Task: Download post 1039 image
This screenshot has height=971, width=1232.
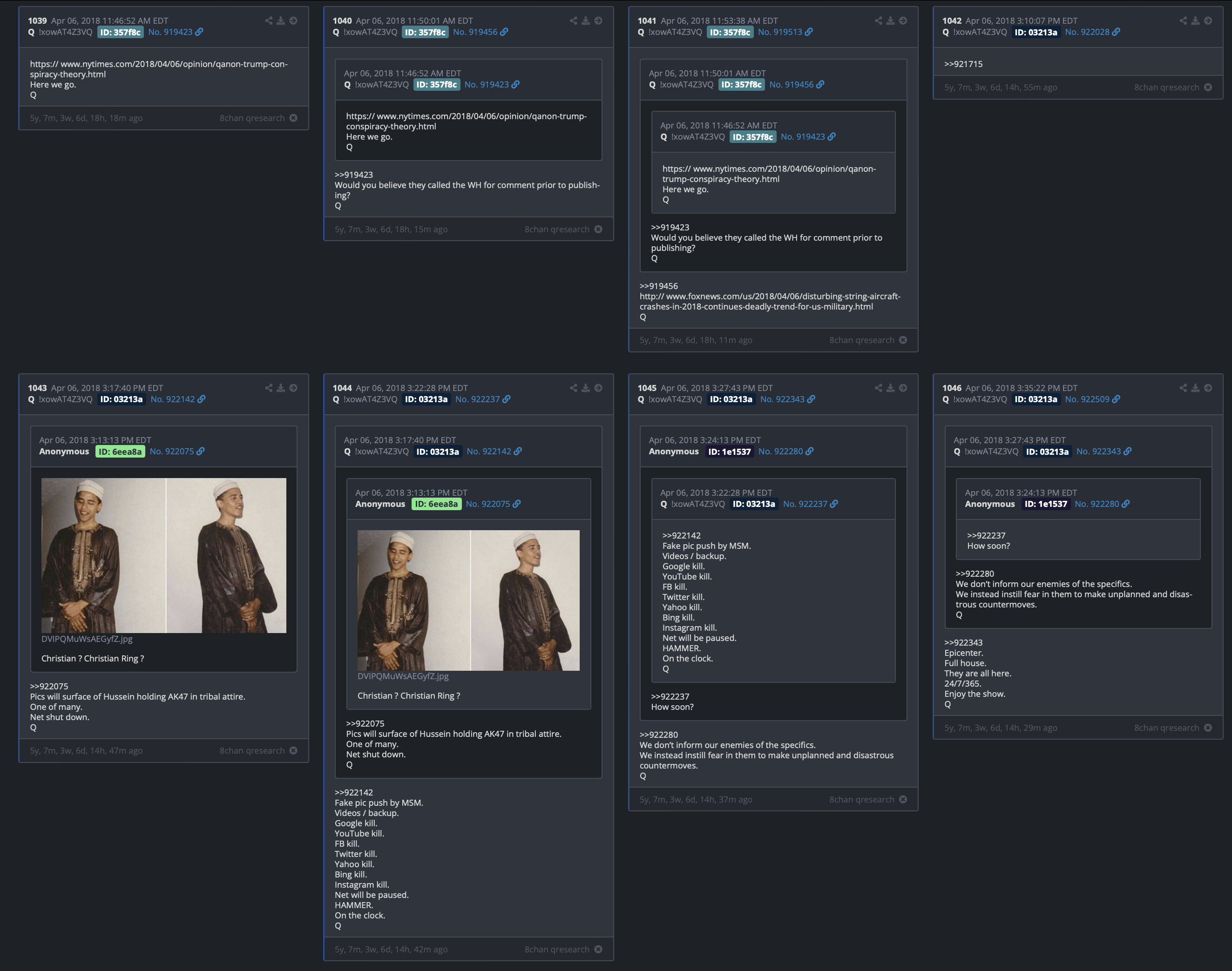Action: tap(281, 20)
